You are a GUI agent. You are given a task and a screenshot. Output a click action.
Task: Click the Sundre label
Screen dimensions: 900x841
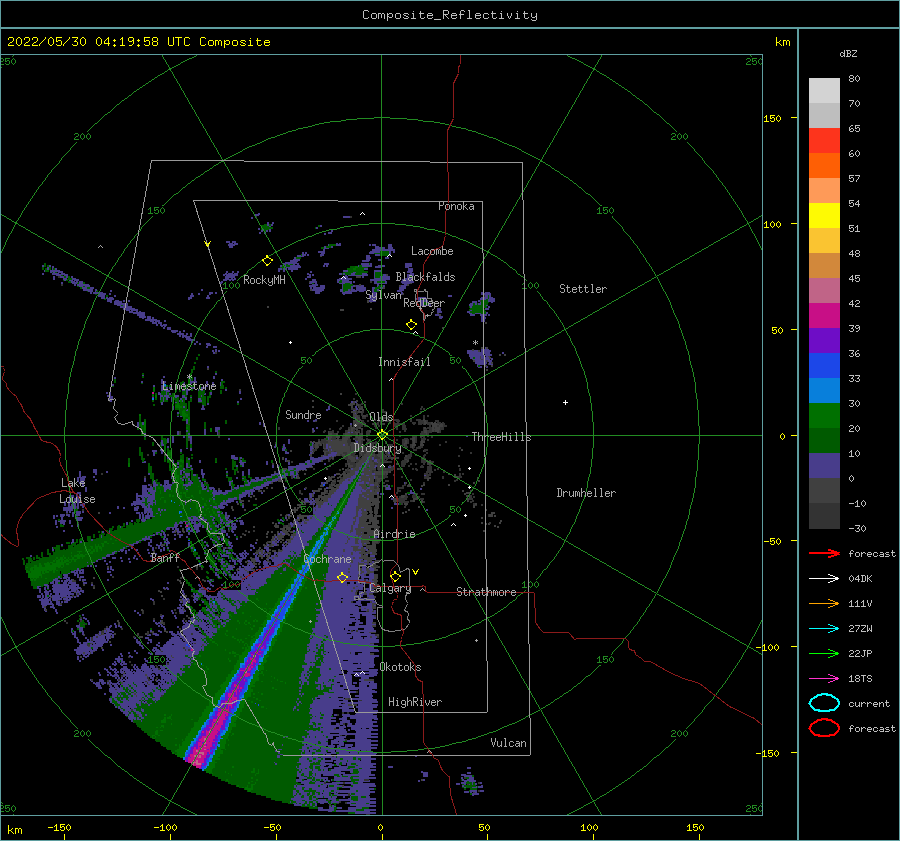(x=303, y=414)
